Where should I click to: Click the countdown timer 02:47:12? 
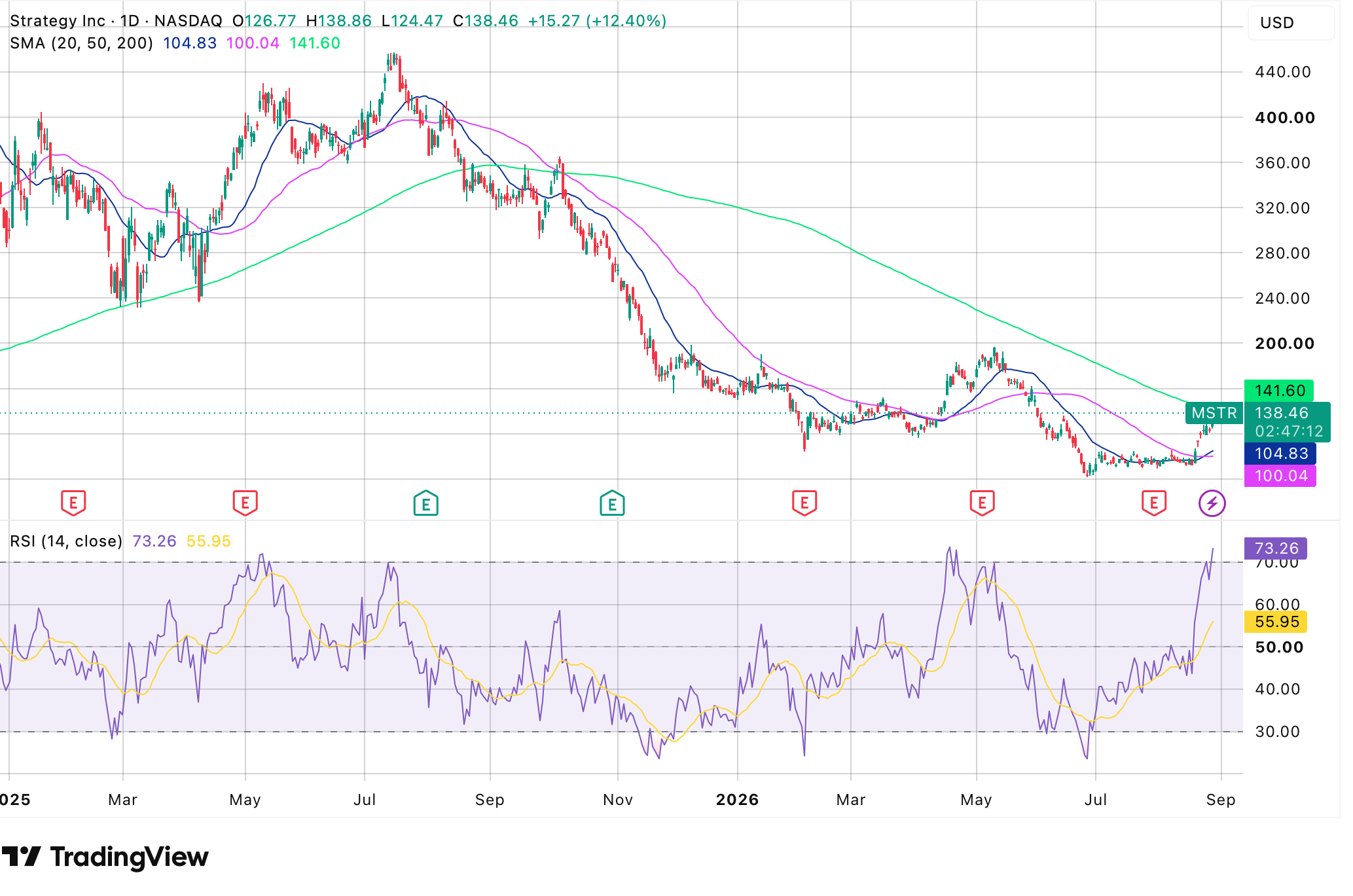pos(1290,431)
